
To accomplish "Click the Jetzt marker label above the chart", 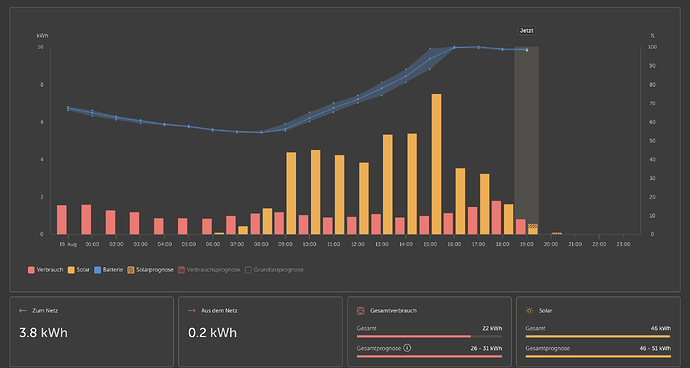I will (526, 31).
